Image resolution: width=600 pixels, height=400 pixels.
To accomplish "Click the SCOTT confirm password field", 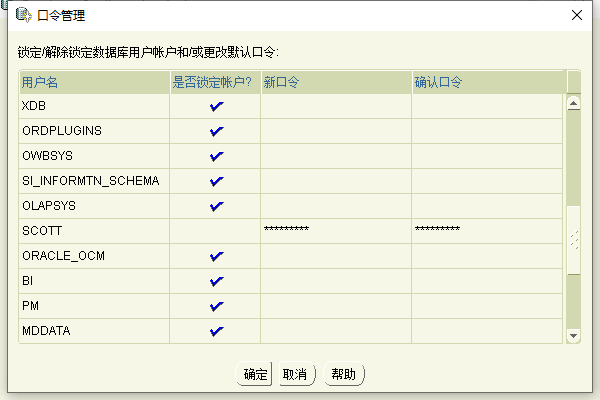I will coord(487,231).
